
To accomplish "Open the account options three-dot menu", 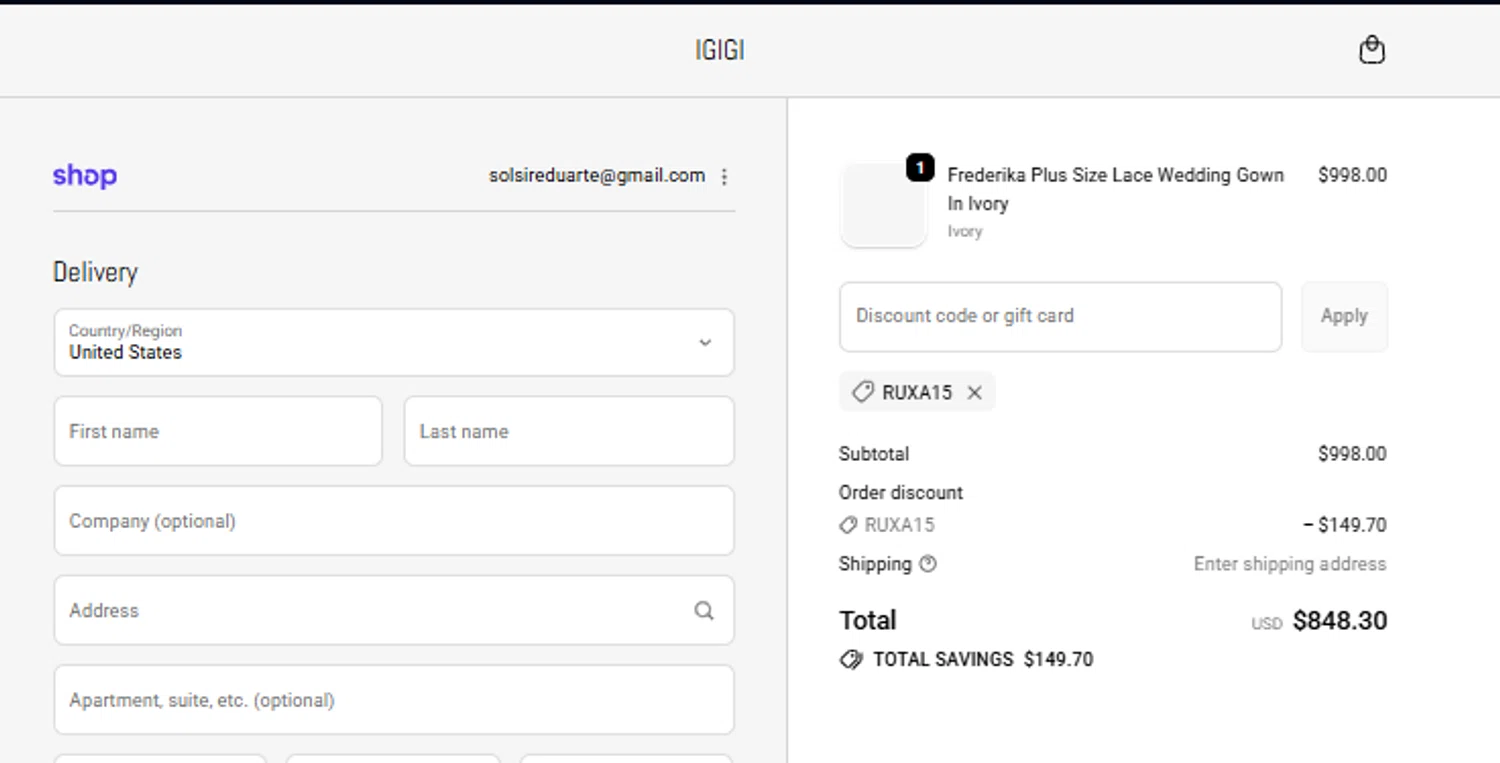I will pos(725,177).
